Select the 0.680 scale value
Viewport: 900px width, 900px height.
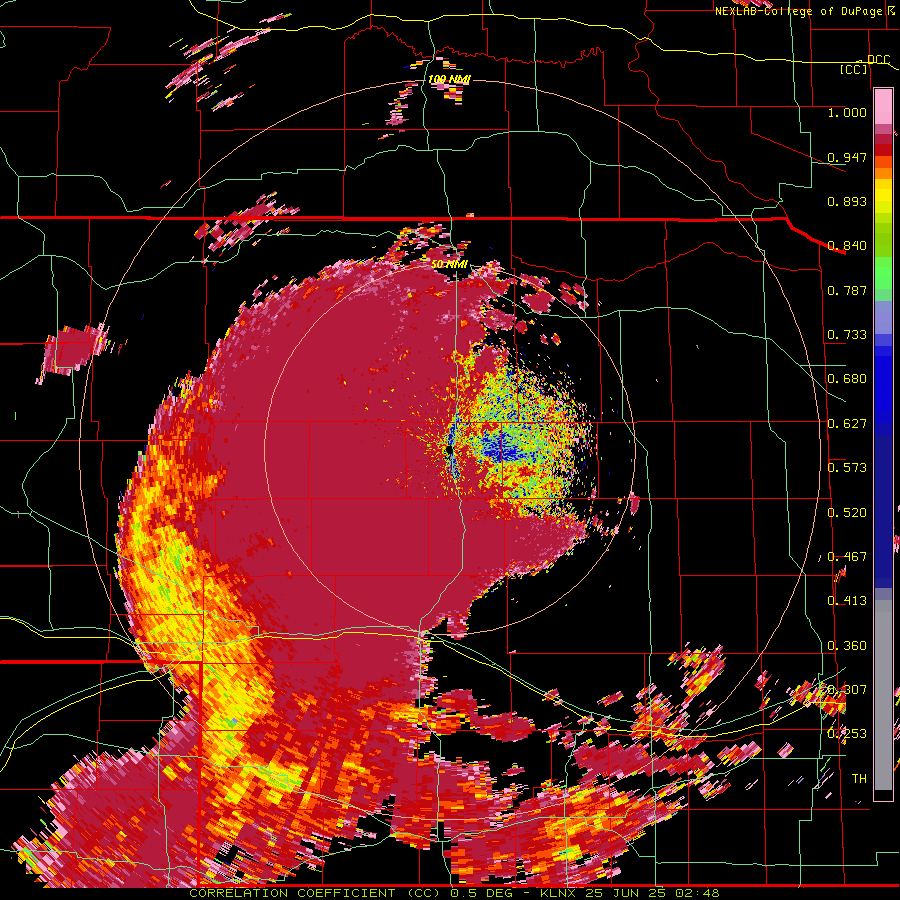[x=847, y=379]
